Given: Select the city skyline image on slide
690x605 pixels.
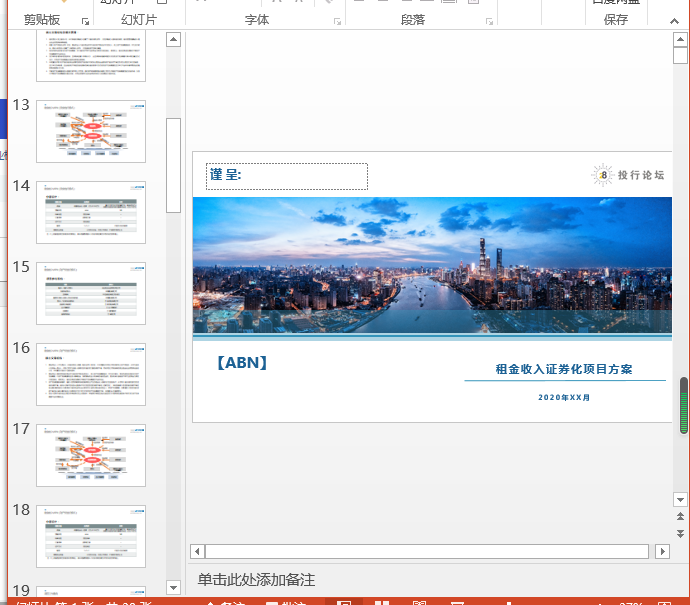Looking at the screenshot, I should [x=432, y=265].
